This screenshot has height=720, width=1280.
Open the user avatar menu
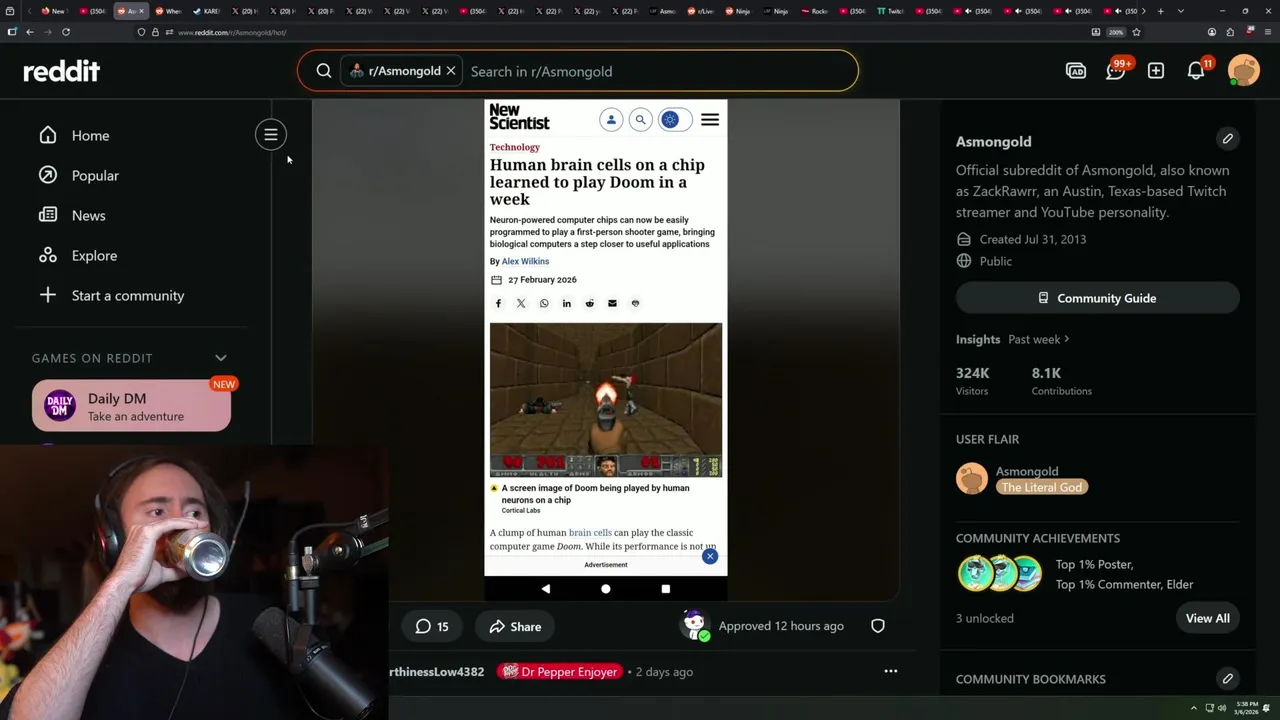click(1244, 70)
